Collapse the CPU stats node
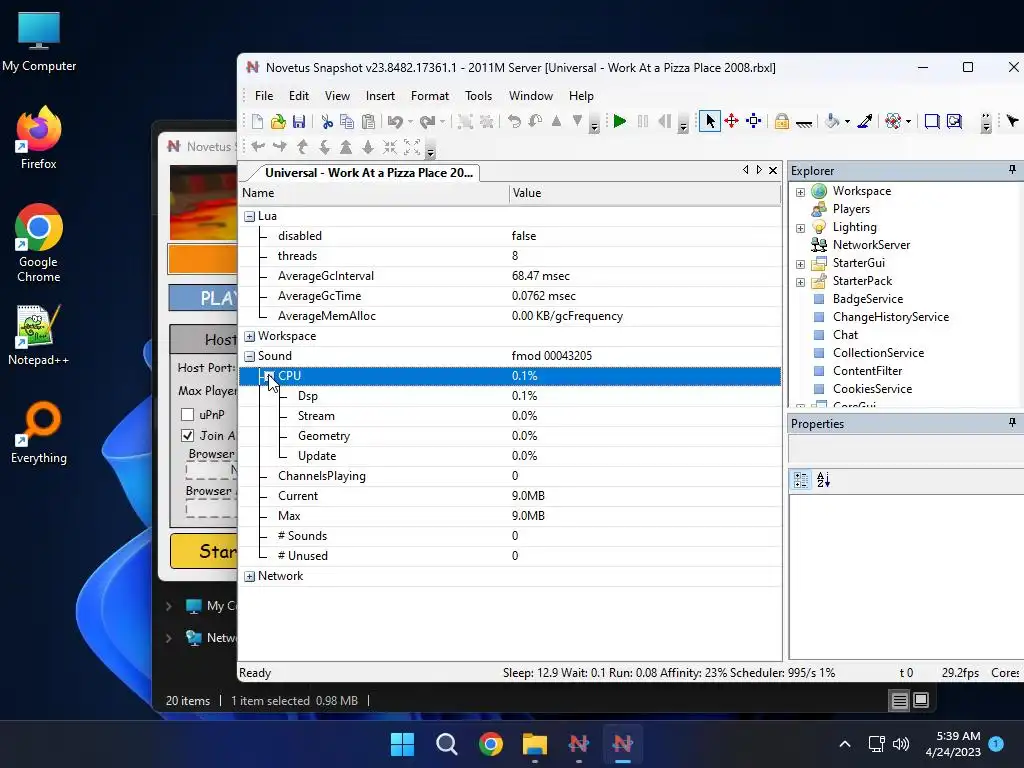This screenshot has height=768, width=1024. click(269, 376)
